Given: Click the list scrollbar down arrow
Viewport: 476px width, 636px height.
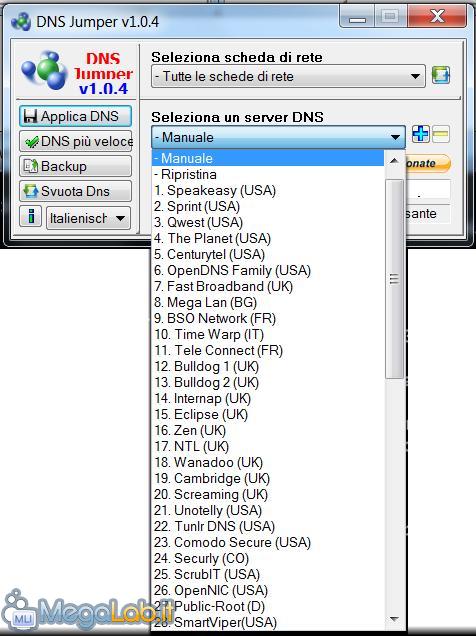Looking at the screenshot, I should [395, 619].
